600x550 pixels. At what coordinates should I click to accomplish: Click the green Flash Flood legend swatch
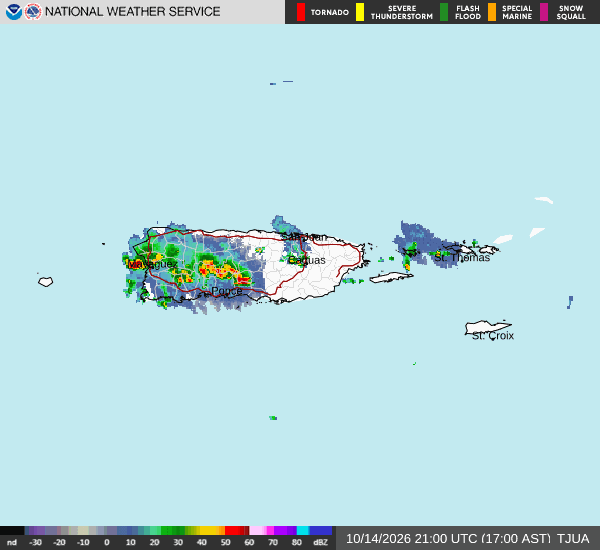point(444,12)
